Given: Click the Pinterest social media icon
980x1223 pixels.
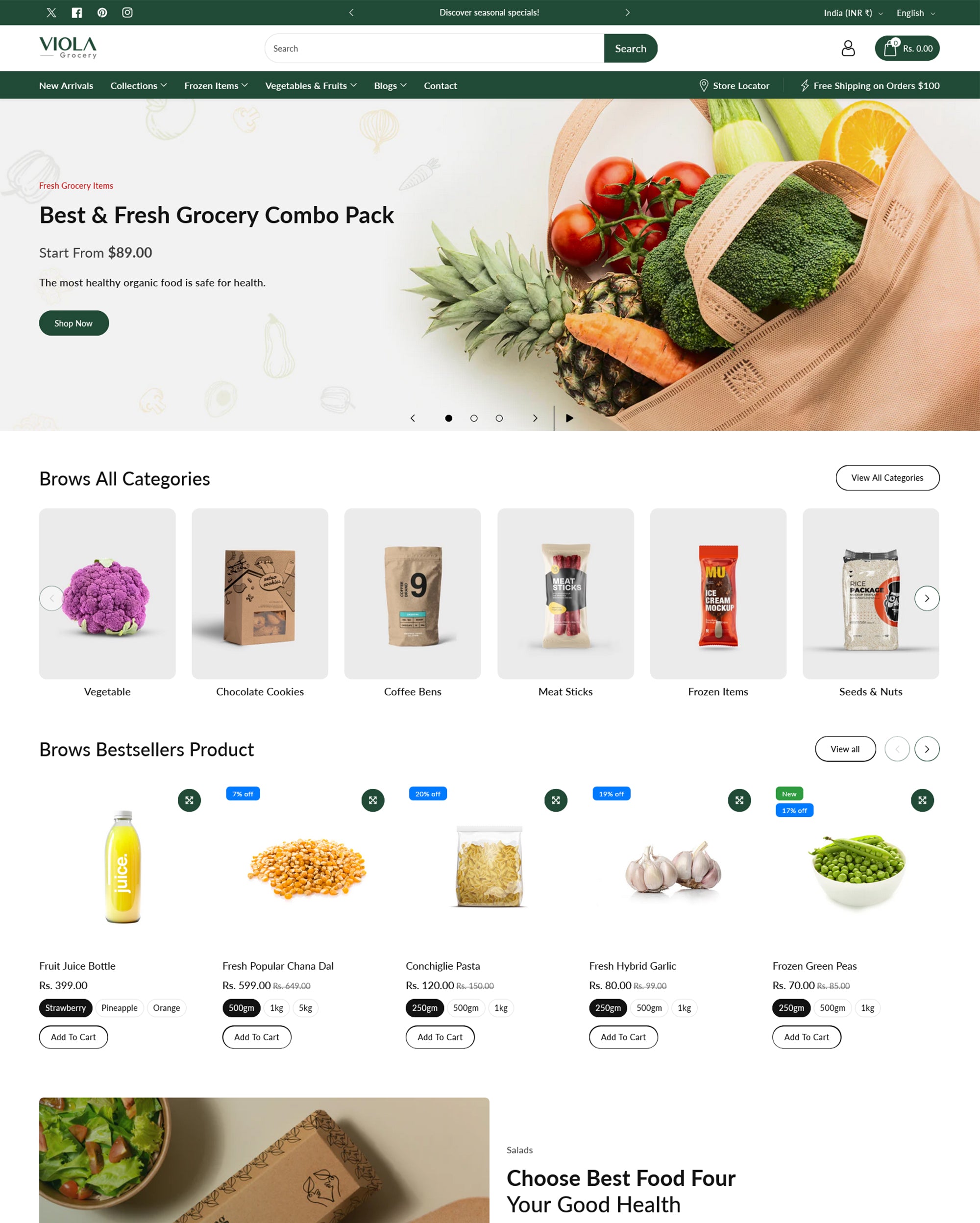Looking at the screenshot, I should coord(101,12).
